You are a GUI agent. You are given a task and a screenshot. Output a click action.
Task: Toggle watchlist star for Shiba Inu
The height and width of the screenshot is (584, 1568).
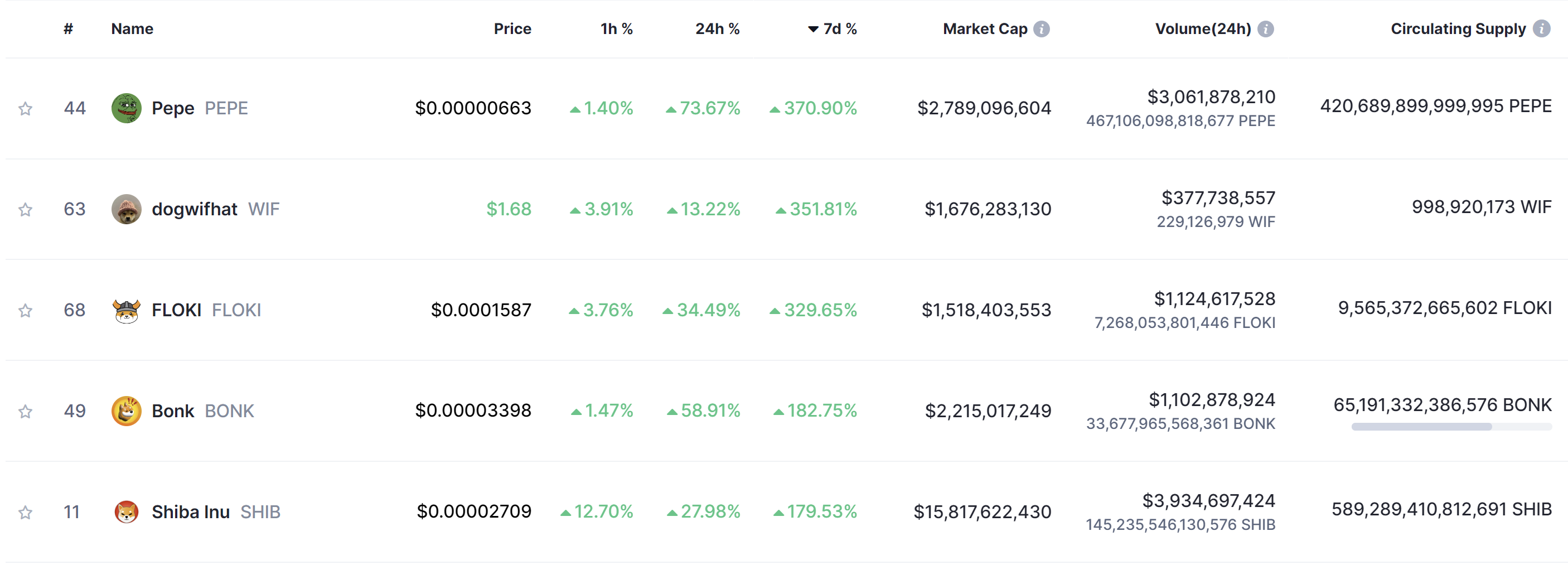25,513
